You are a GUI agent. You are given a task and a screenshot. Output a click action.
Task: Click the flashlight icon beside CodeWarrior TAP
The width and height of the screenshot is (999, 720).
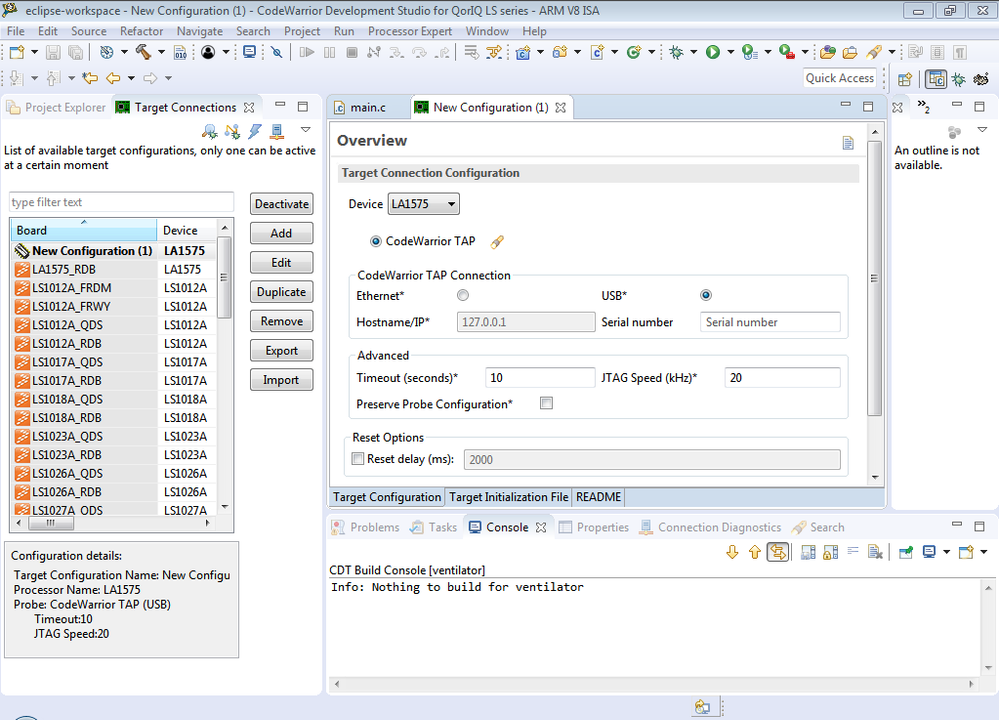point(497,242)
